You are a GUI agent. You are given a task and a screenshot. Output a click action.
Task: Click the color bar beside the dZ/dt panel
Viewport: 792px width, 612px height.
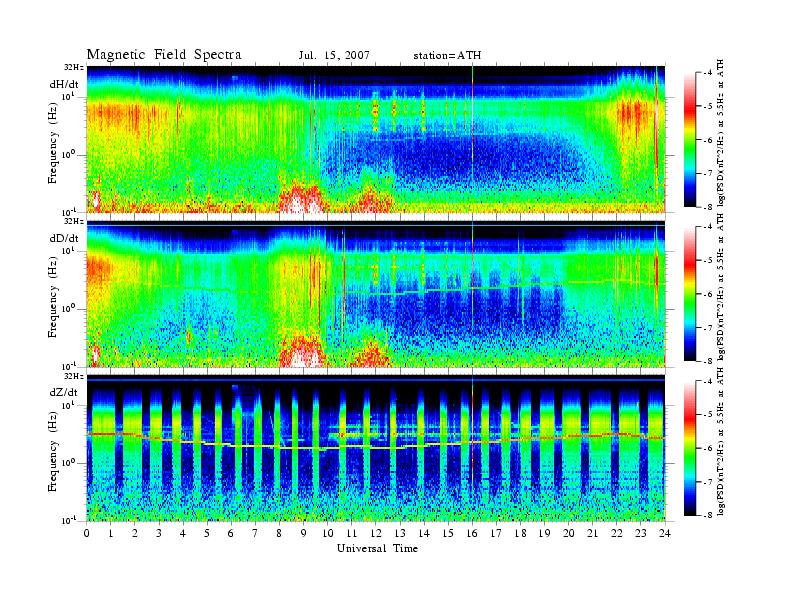click(x=689, y=448)
